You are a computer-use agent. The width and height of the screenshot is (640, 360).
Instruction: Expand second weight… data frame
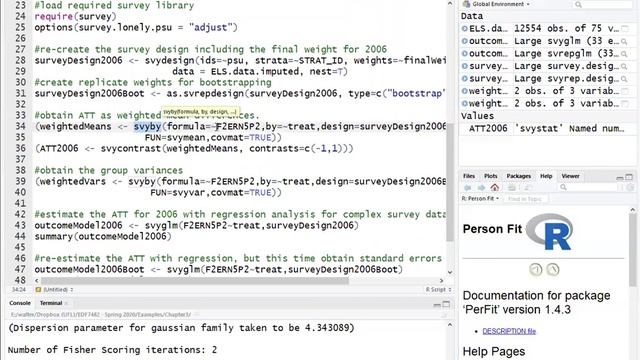click(464, 104)
